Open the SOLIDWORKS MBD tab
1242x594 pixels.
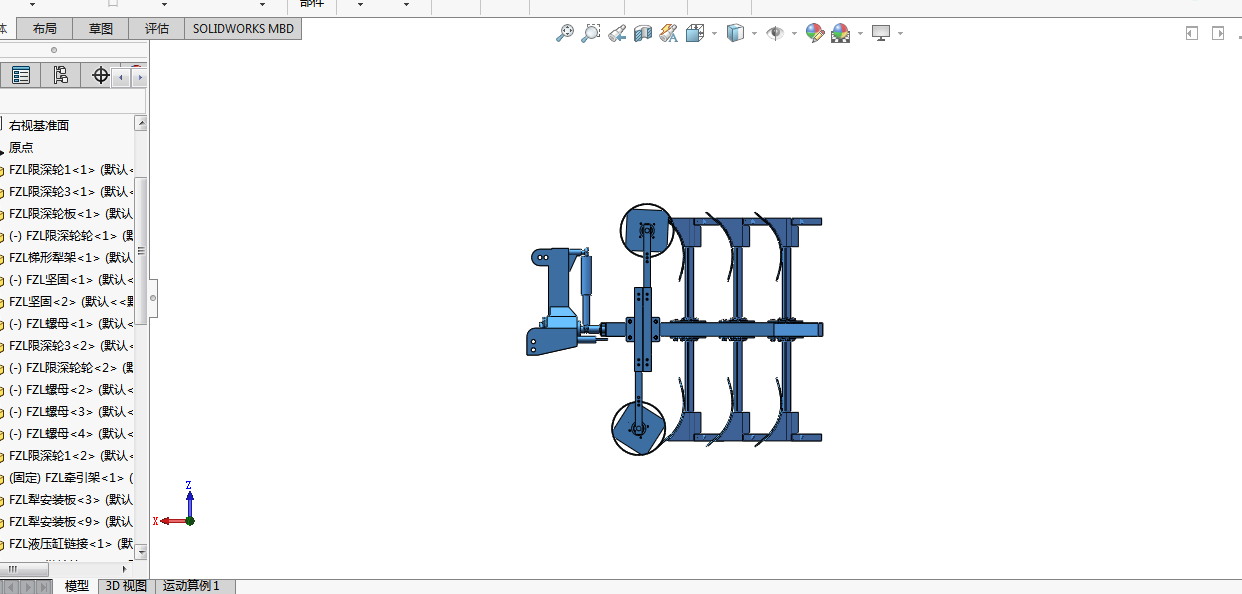(243, 29)
